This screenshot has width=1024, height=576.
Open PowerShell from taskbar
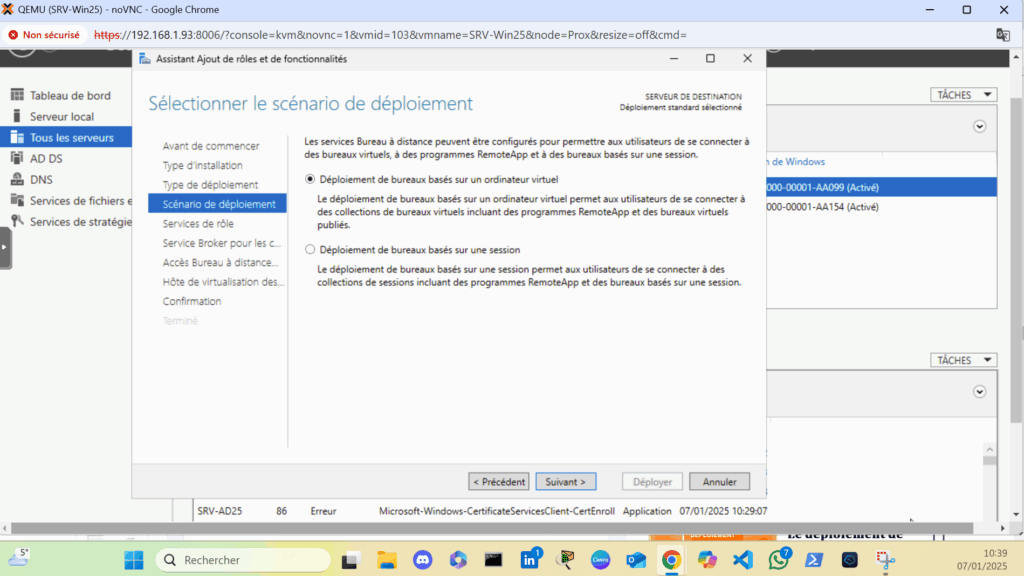814,560
